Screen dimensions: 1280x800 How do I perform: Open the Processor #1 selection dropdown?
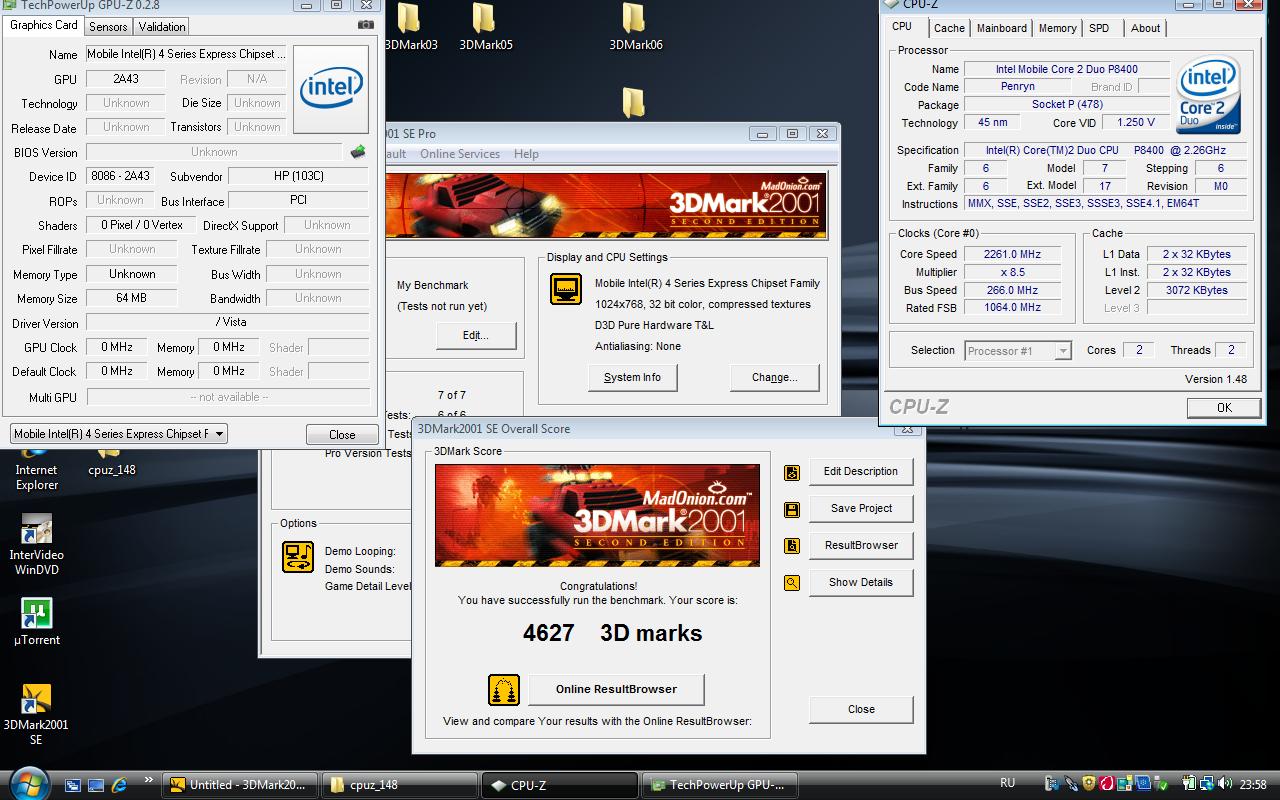click(x=1018, y=351)
